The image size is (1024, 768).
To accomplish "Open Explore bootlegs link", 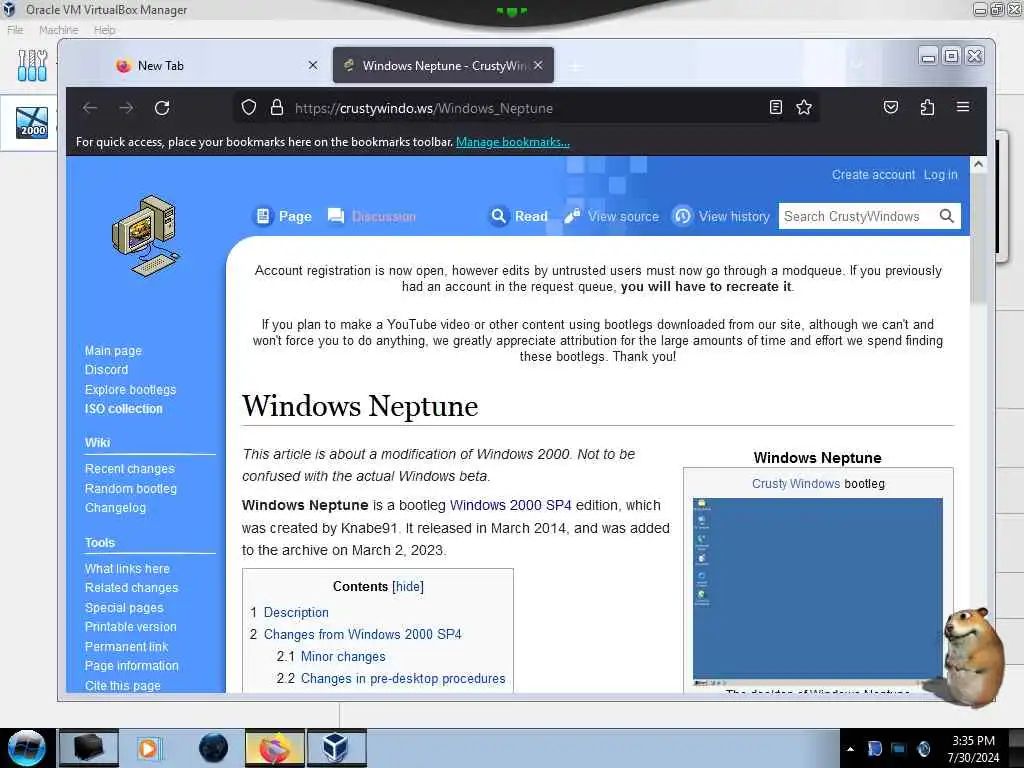I will tap(131, 389).
